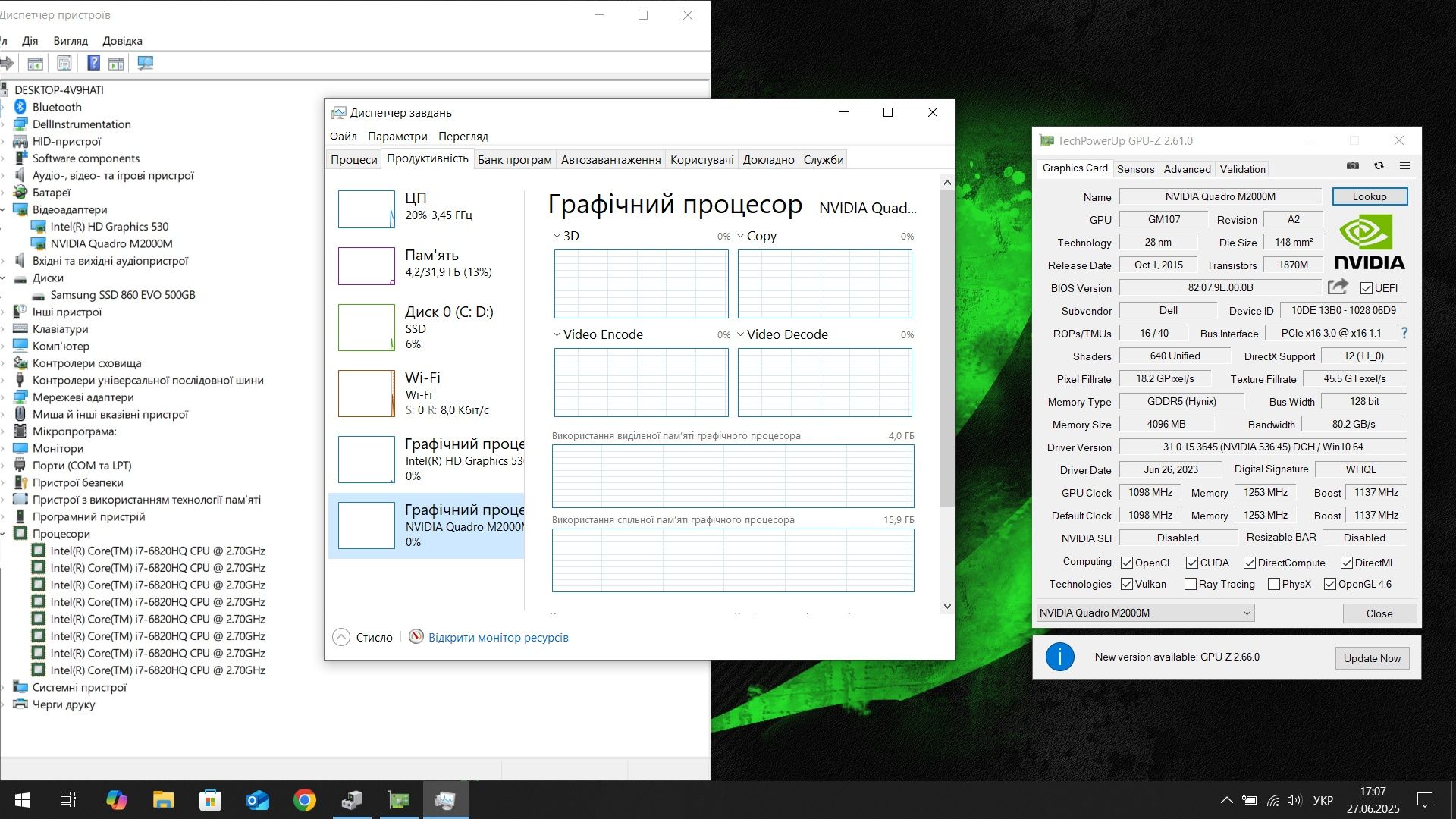Toggle Vulkan checkbox
The image size is (1456, 819).
[x=1127, y=584]
